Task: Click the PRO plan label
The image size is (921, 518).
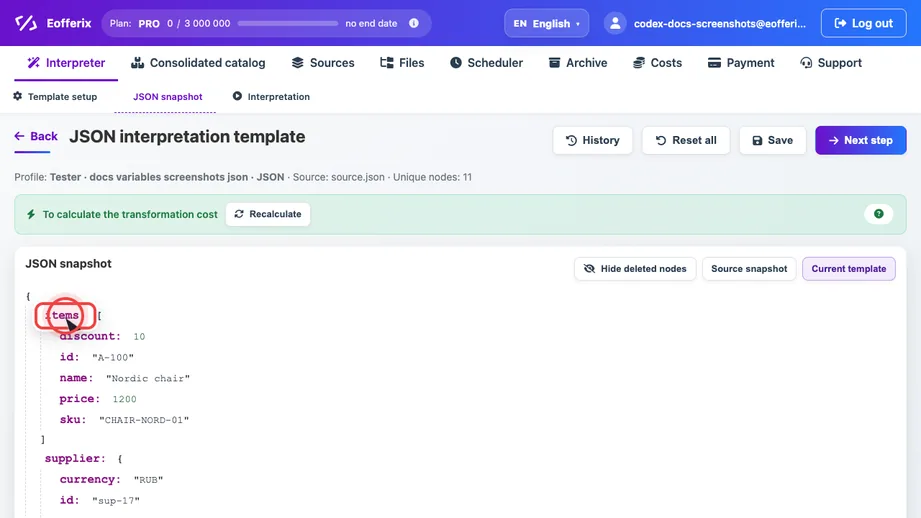Action: pos(149,23)
